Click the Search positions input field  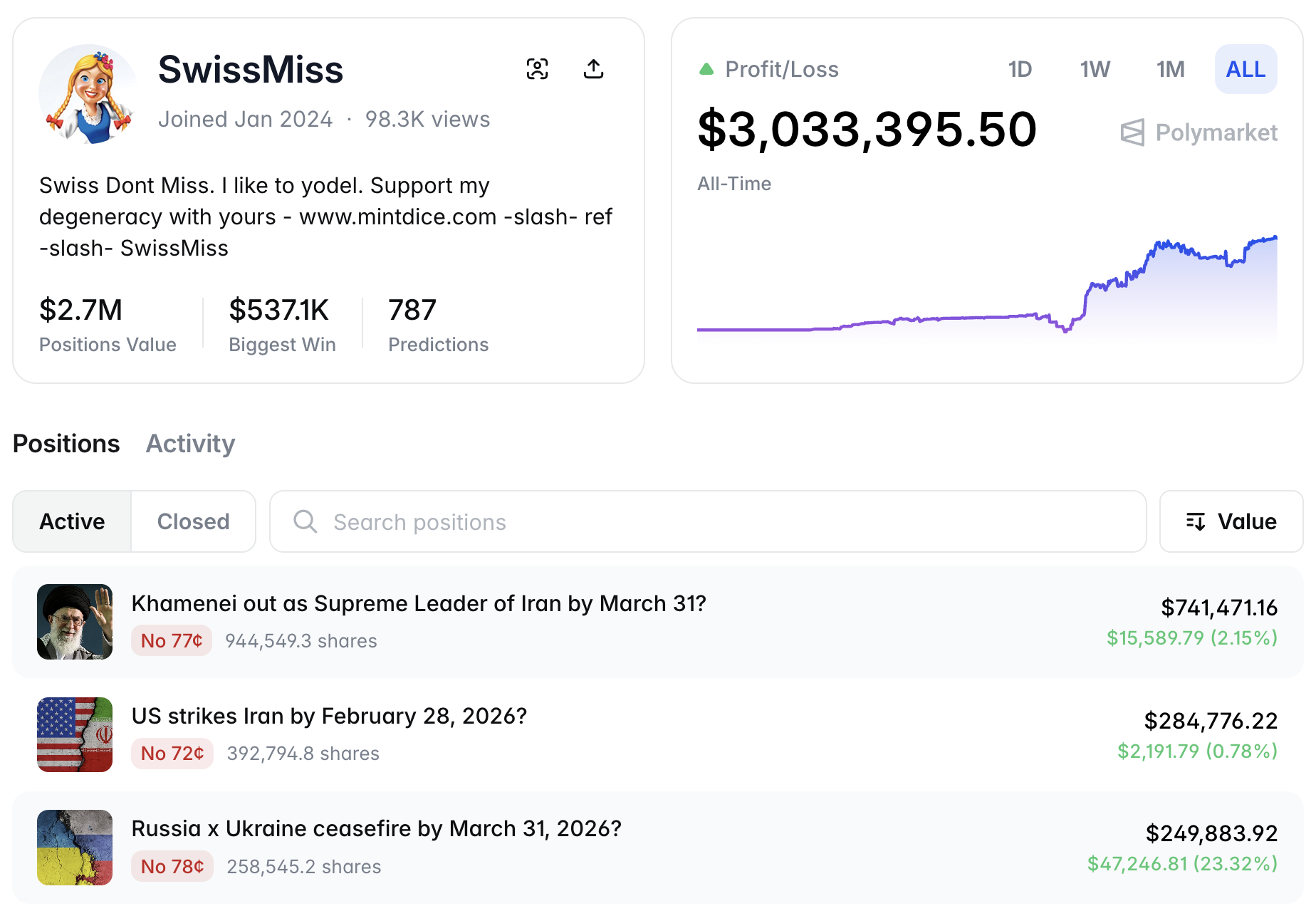point(712,521)
